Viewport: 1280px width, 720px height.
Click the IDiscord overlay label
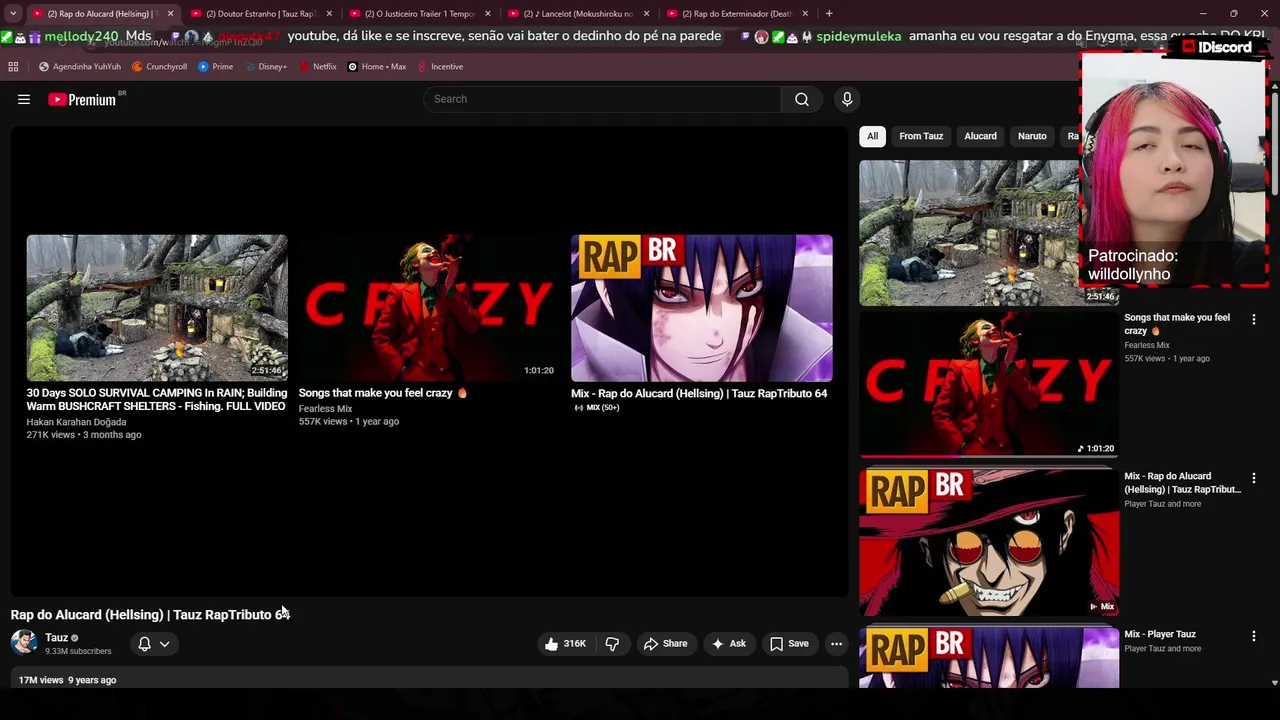coord(1217,47)
